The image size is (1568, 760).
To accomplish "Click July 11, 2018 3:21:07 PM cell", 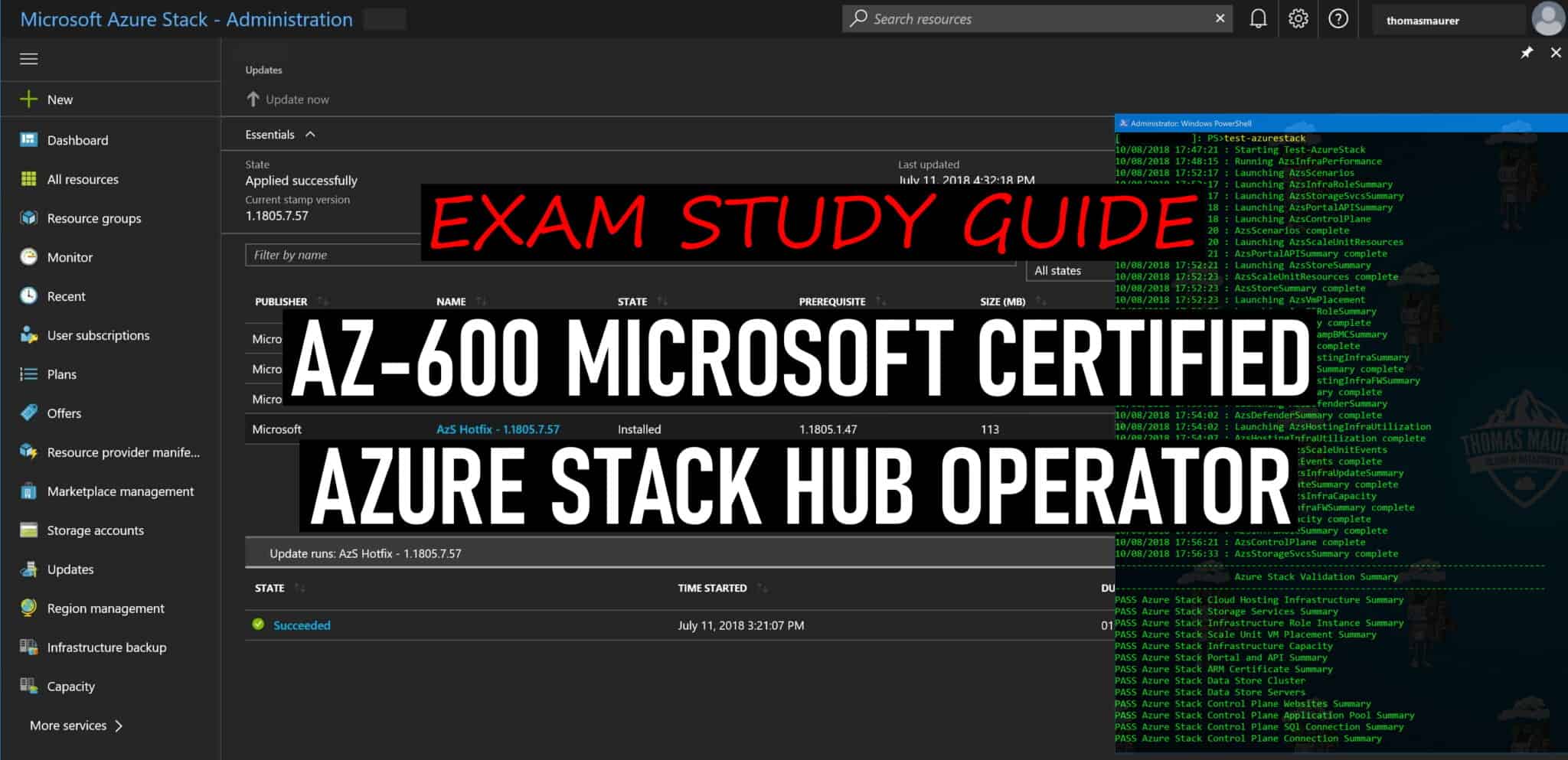I will [740, 625].
